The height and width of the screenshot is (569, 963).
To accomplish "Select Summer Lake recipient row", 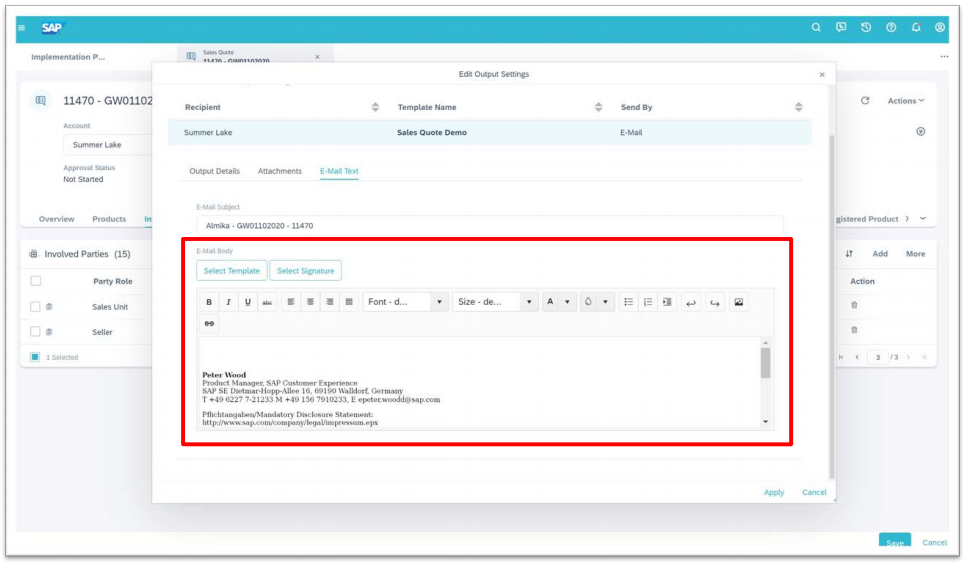I will [x=489, y=133].
